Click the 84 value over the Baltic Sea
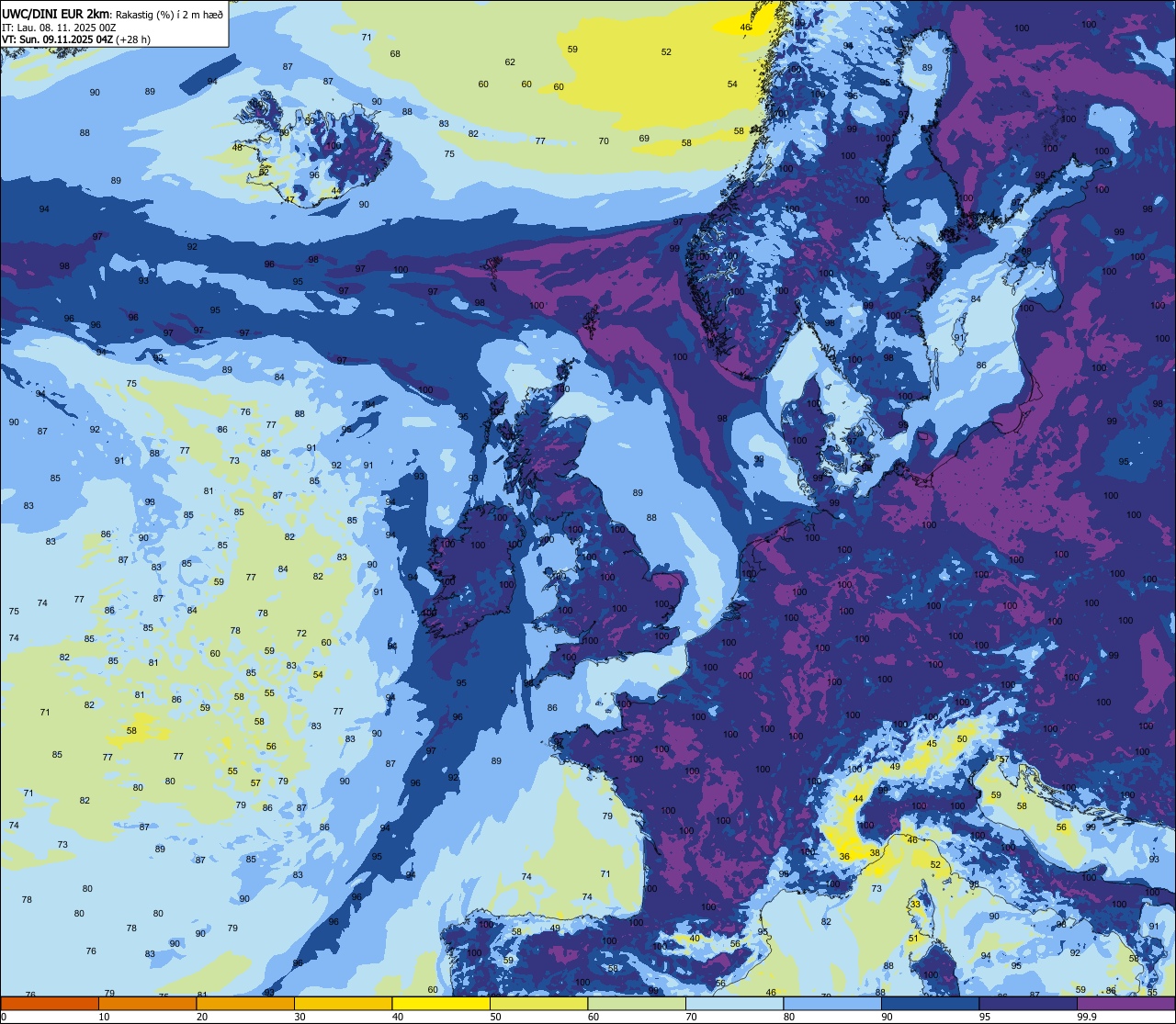The height and width of the screenshot is (1024, 1176). (x=976, y=299)
